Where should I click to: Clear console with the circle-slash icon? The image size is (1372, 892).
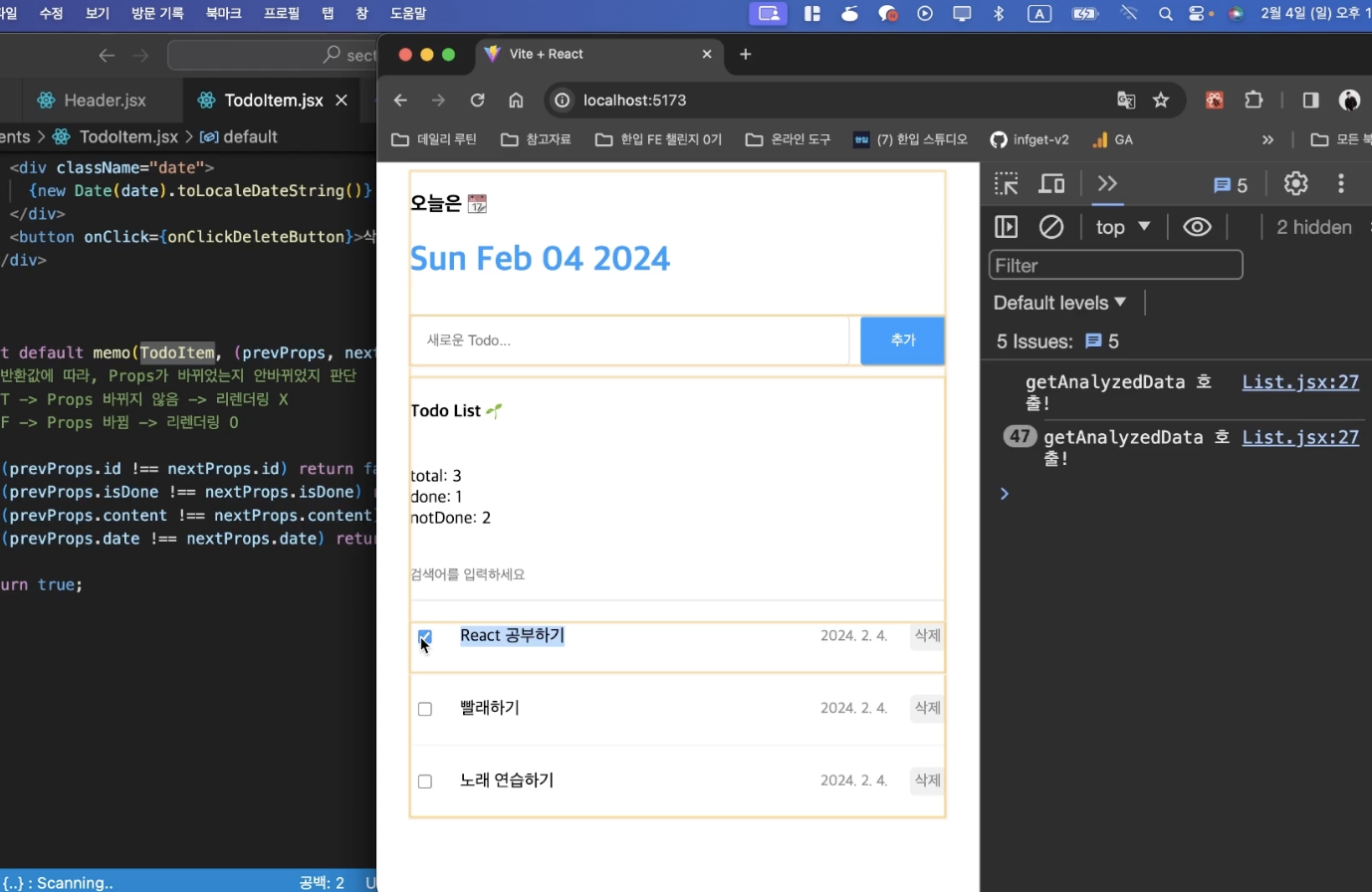(x=1050, y=227)
